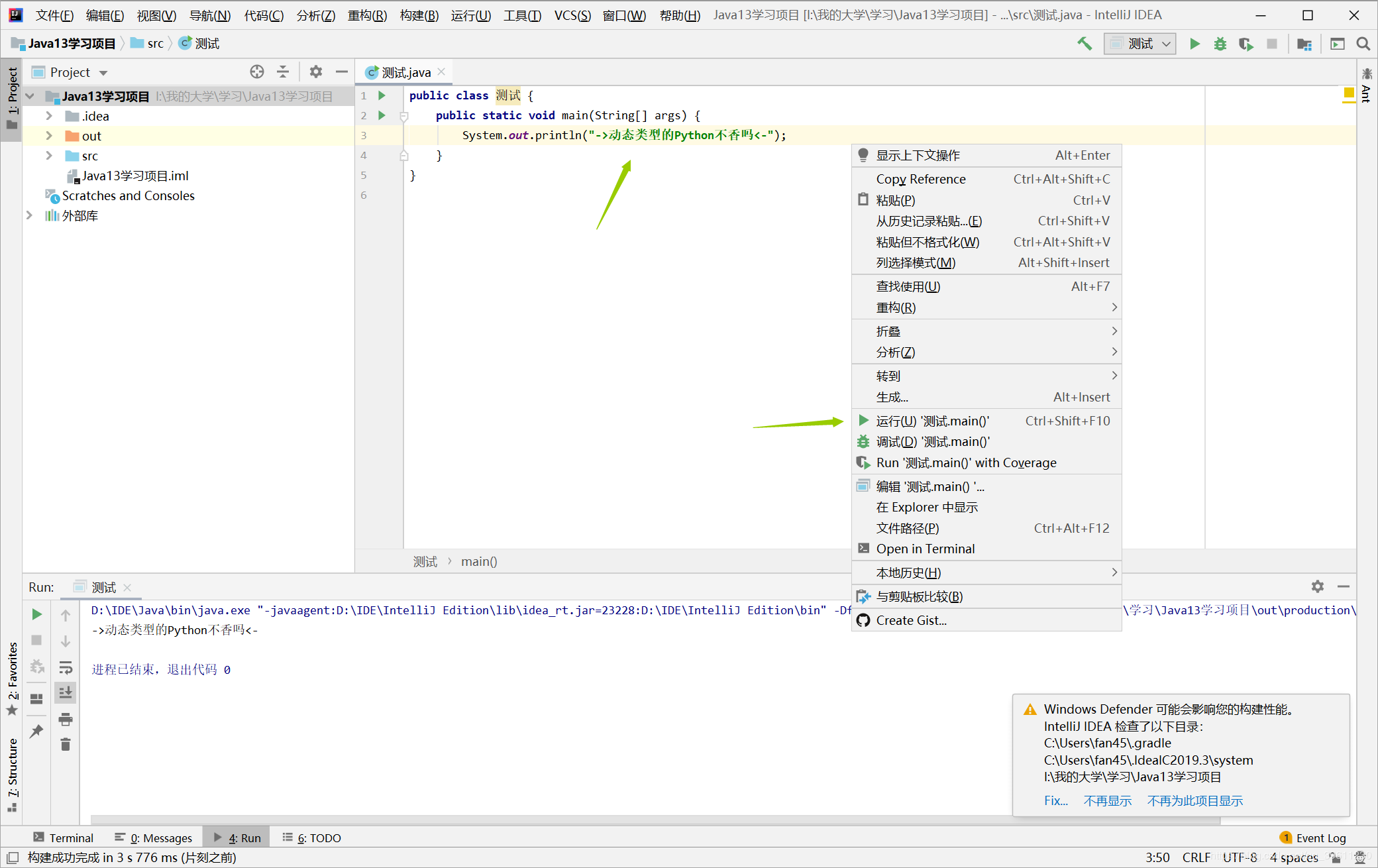Click the Debug bug icon in the toolbar
Image resolution: width=1378 pixels, height=868 pixels.
point(1220,44)
